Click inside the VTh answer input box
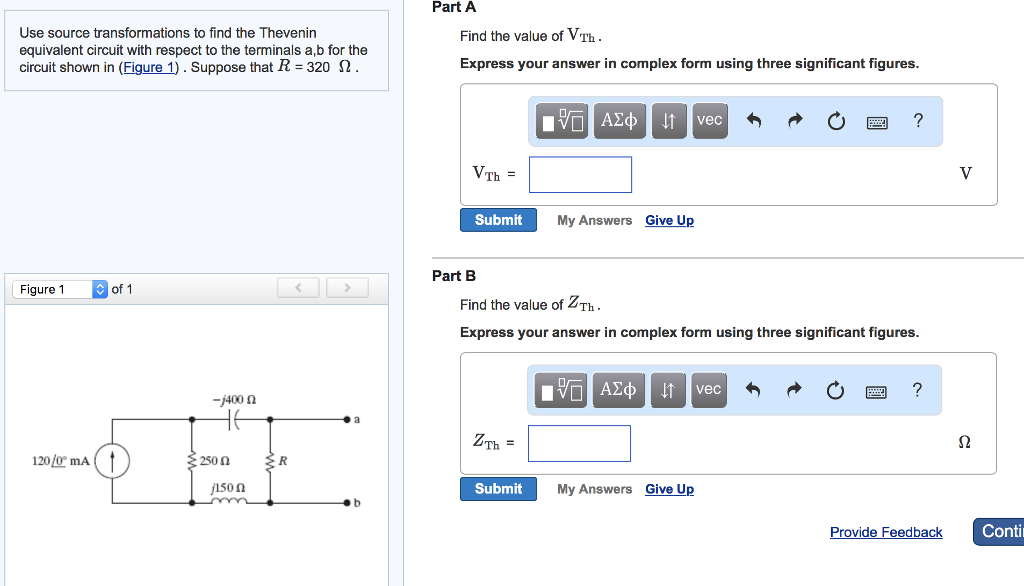This screenshot has height=586, width=1024. click(580, 174)
